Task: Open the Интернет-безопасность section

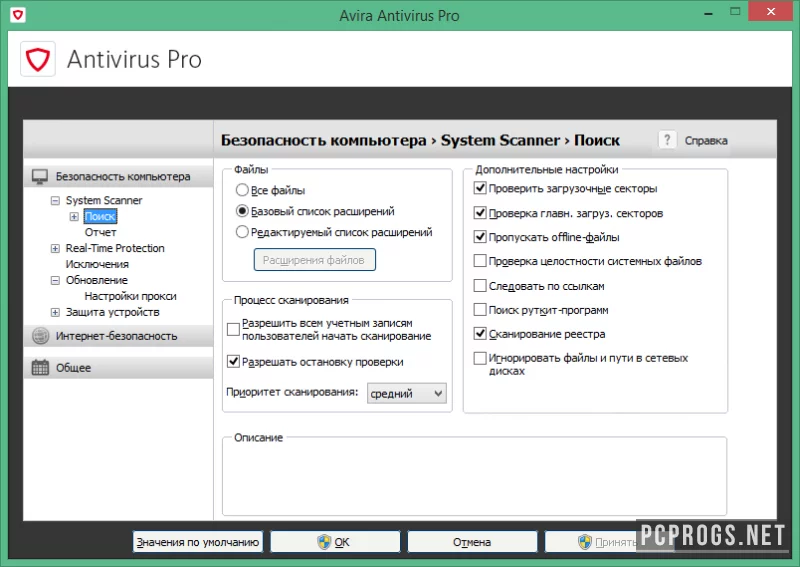Action: (118, 336)
